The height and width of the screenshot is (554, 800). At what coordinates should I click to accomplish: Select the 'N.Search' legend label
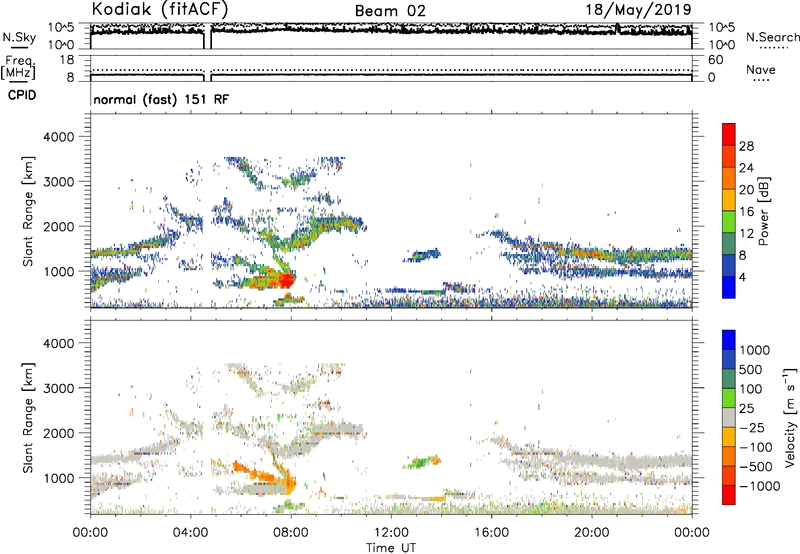772,37
